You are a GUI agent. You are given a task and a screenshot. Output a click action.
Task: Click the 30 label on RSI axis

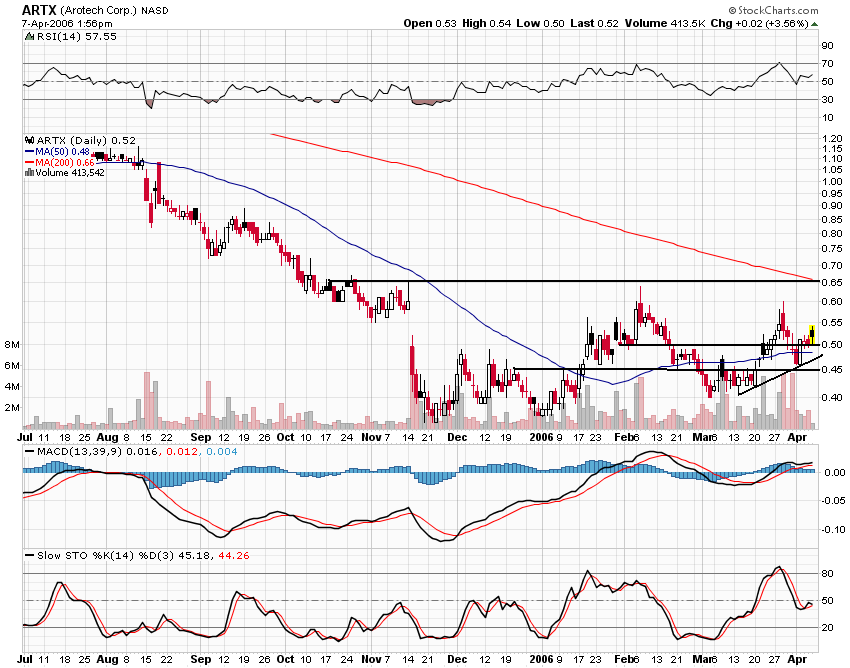click(827, 100)
